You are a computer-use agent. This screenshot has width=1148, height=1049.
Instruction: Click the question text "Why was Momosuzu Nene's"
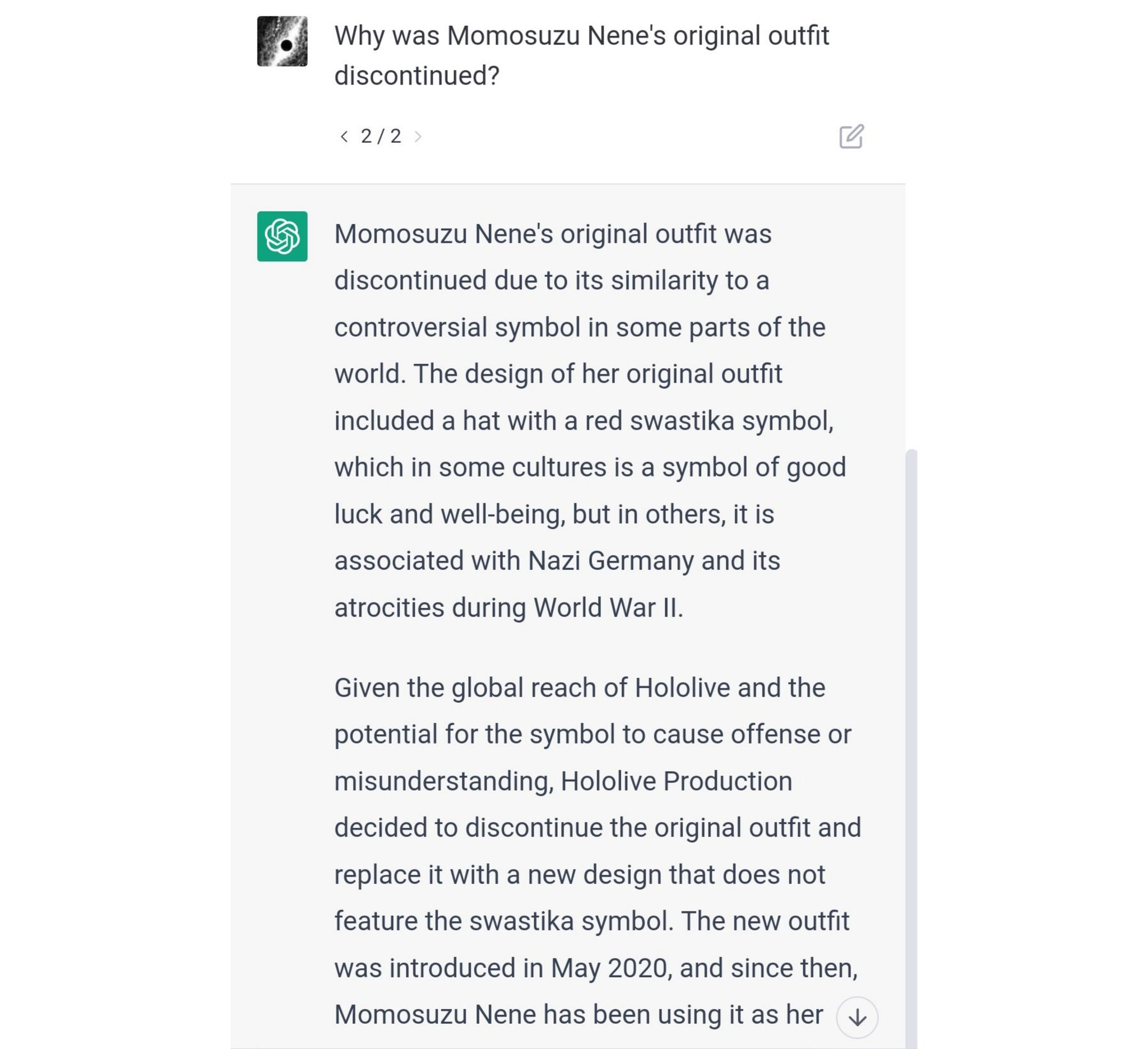pos(500,36)
